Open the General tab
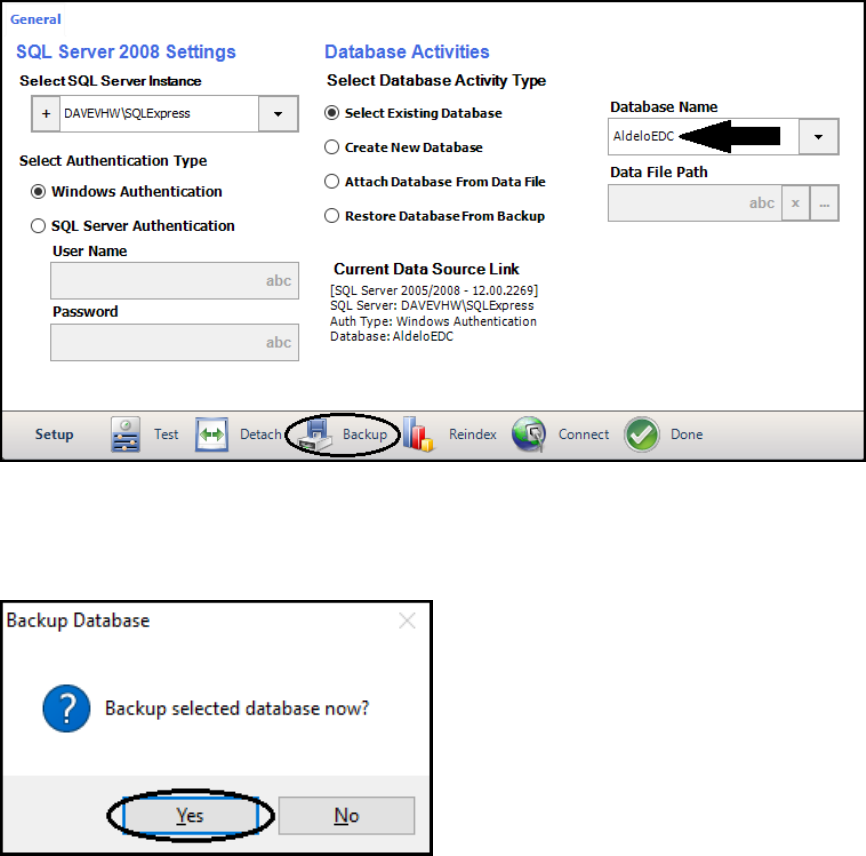Viewport: 866px width, 856px height. (x=35, y=19)
